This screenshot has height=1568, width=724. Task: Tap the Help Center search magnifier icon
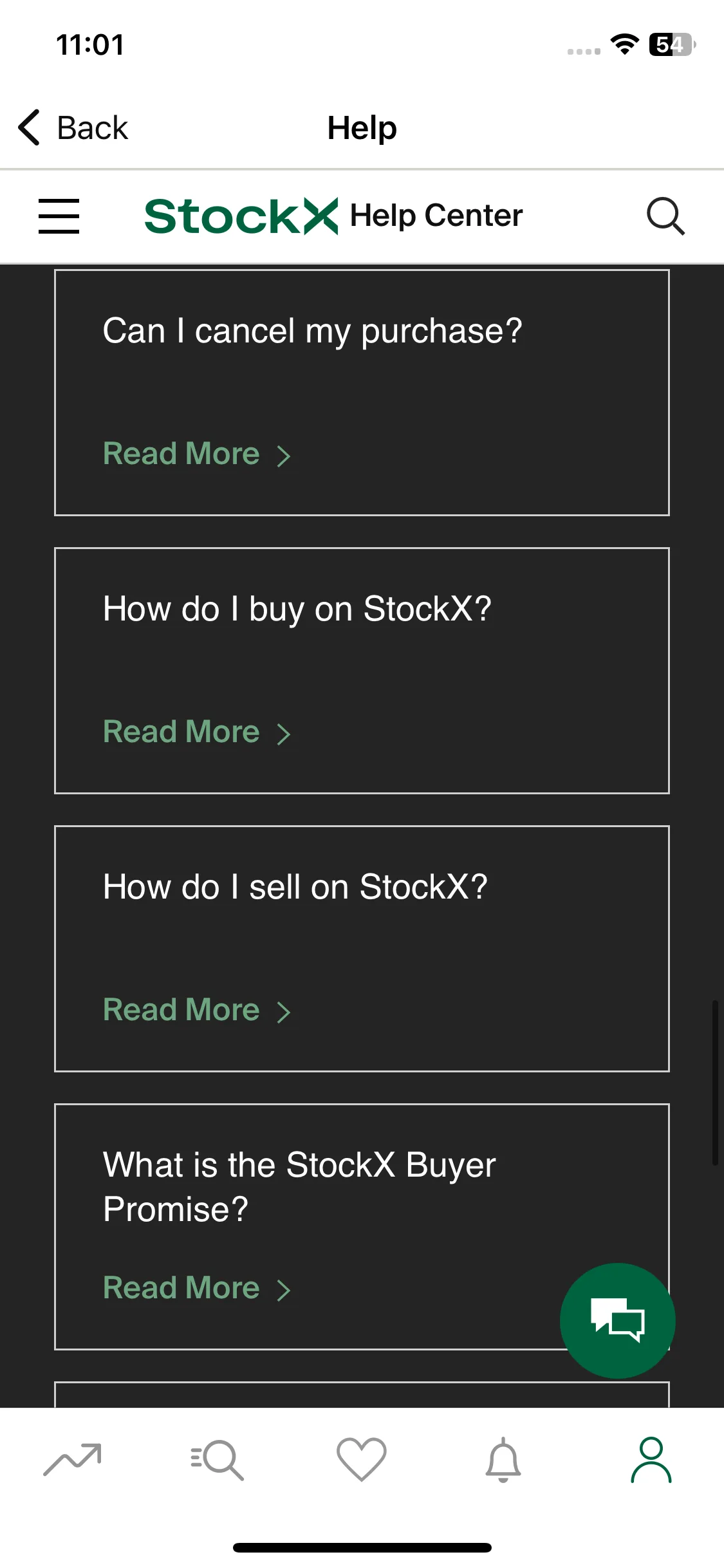[x=665, y=216]
